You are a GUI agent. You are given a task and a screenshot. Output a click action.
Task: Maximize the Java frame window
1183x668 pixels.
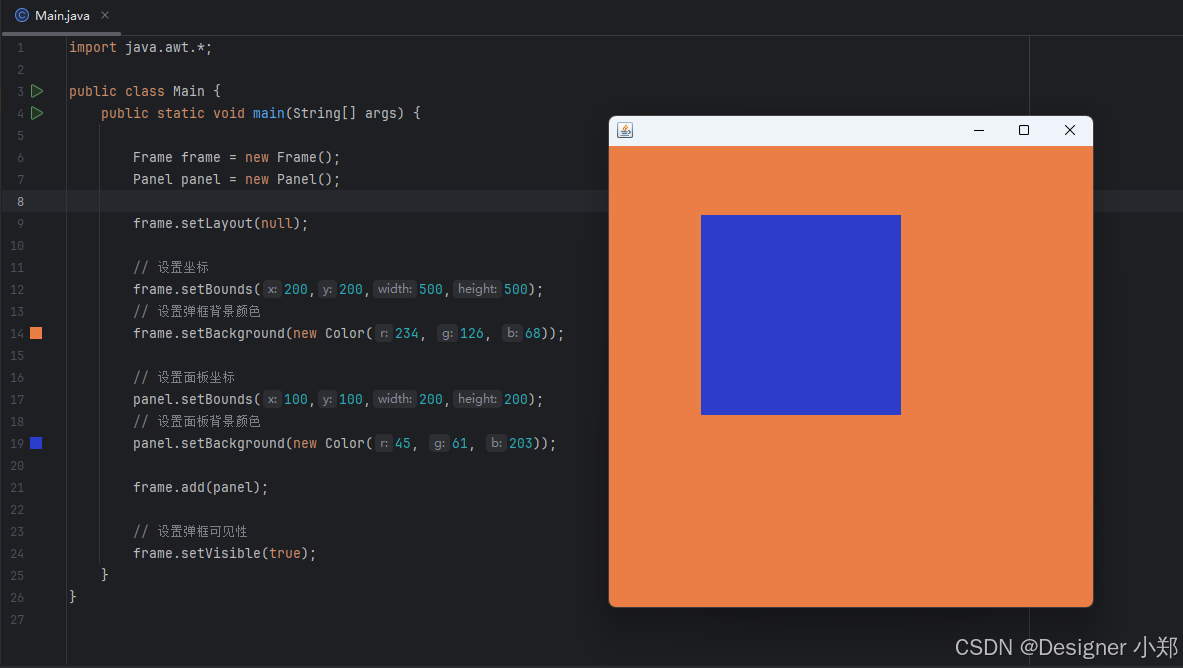[1024, 130]
